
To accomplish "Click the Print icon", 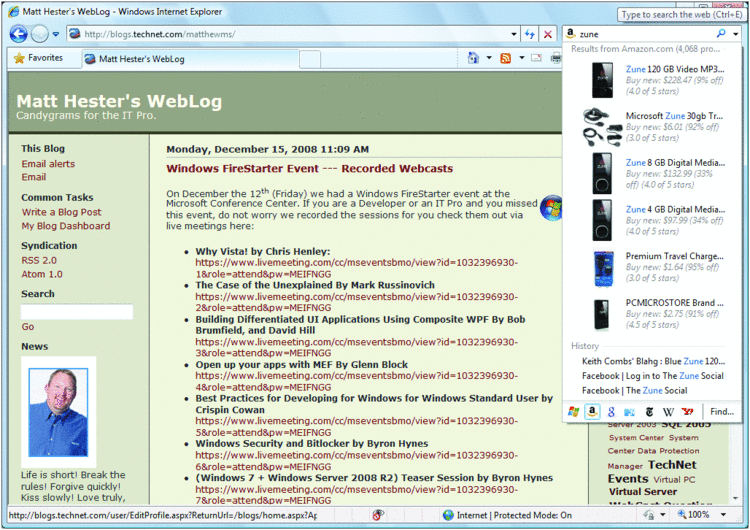I will (x=556, y=58).
